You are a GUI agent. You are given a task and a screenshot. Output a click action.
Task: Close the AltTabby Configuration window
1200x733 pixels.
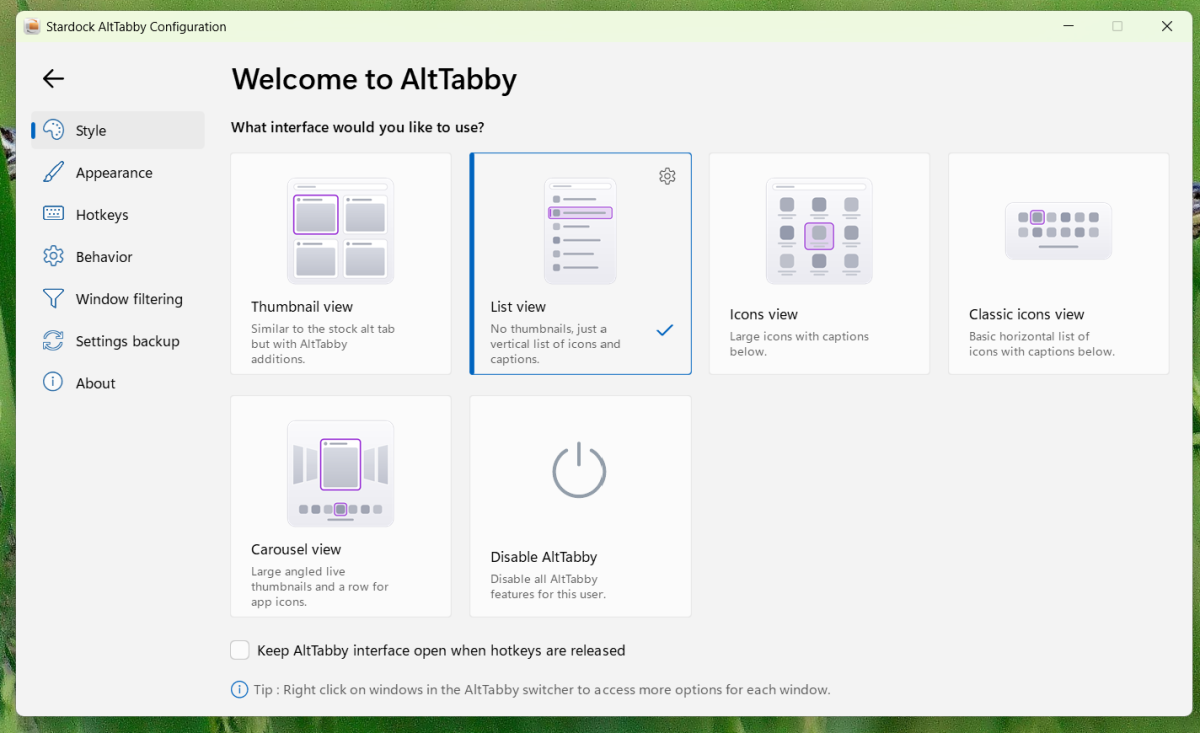[x=1166, y=26]
